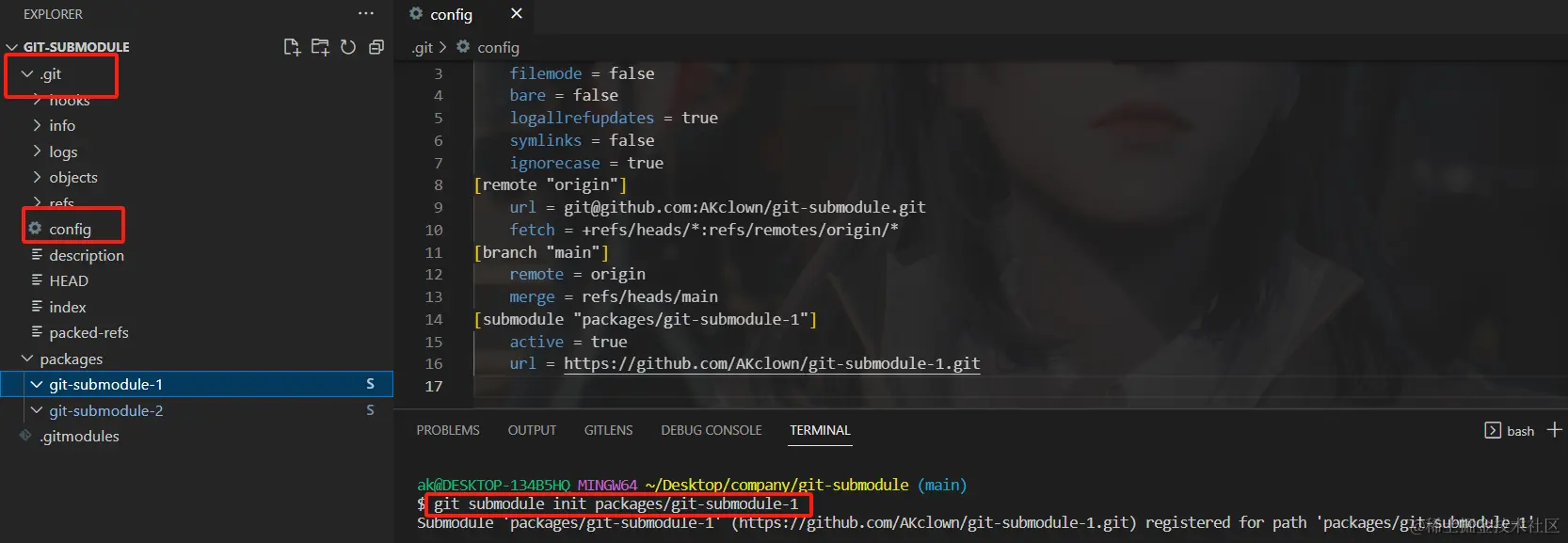Collapse the packages folder
Image resolution: width=1568 pixels, height=543 pixels.
click(27, 359)
